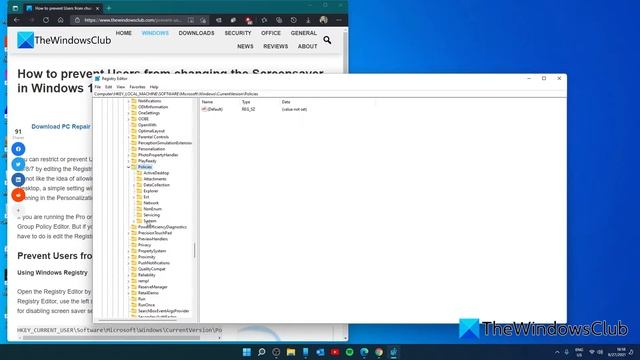The height and width of the screenshot is (360, 640).
Task: Select the Explorer key under Policies
Action: (x=151, y=191)
